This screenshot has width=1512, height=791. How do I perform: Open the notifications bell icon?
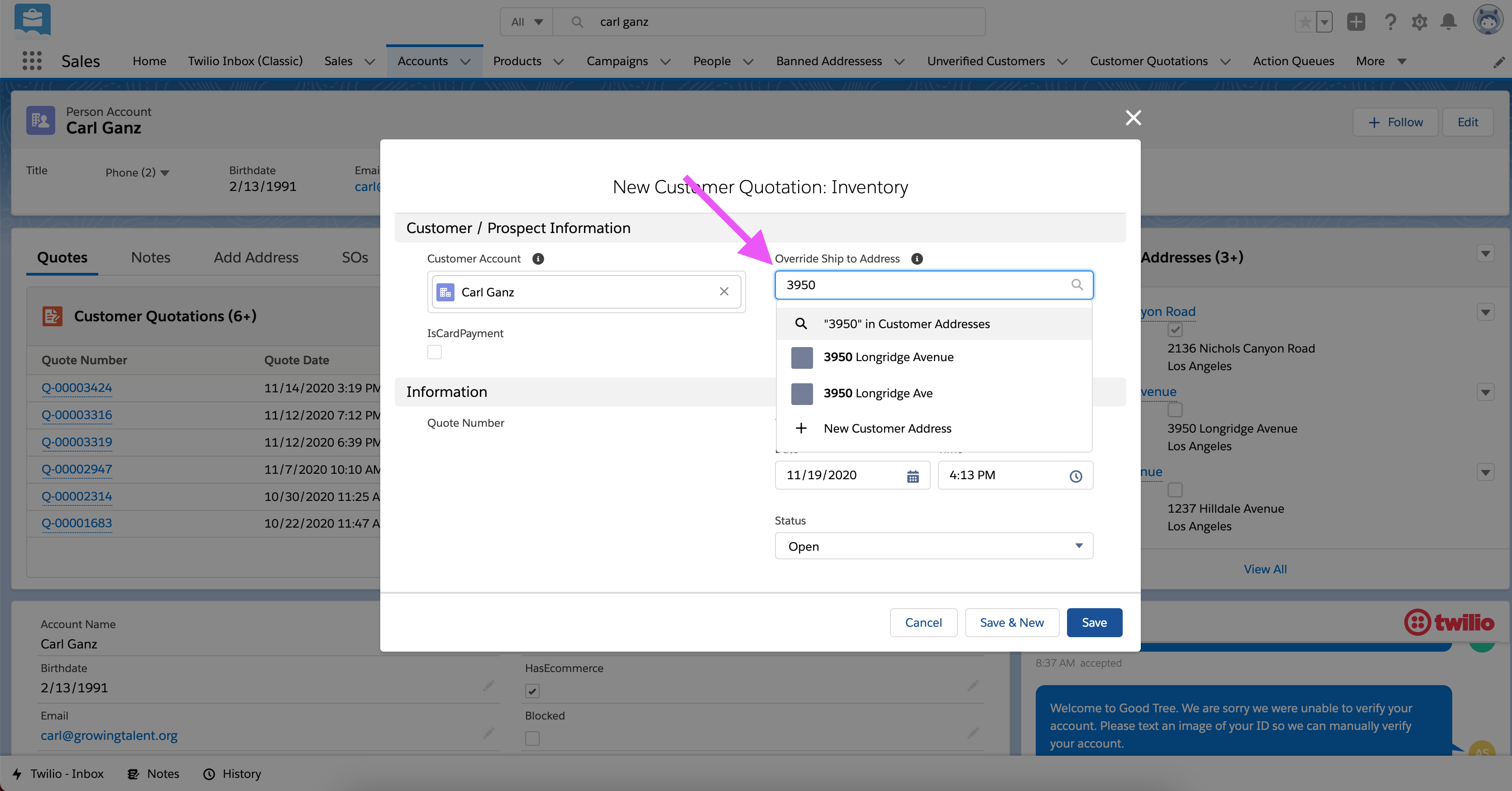1449,22
